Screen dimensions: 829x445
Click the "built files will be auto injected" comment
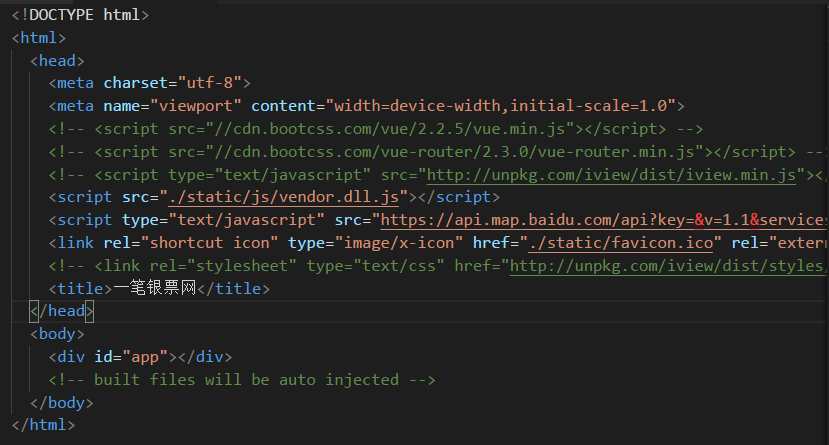coord(242,380)
